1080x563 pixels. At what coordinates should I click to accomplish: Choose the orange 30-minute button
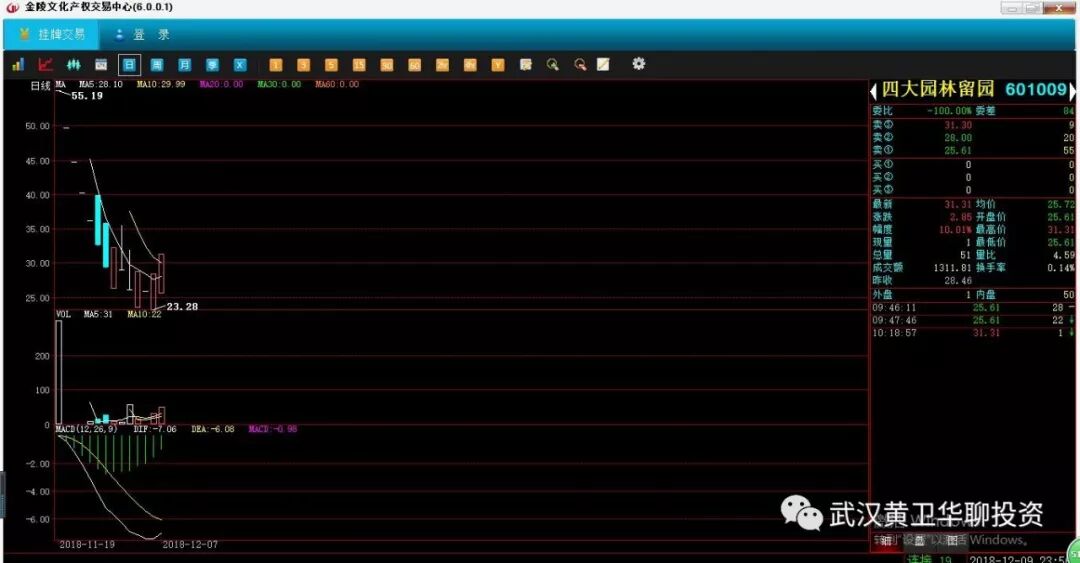coord(386,65)
